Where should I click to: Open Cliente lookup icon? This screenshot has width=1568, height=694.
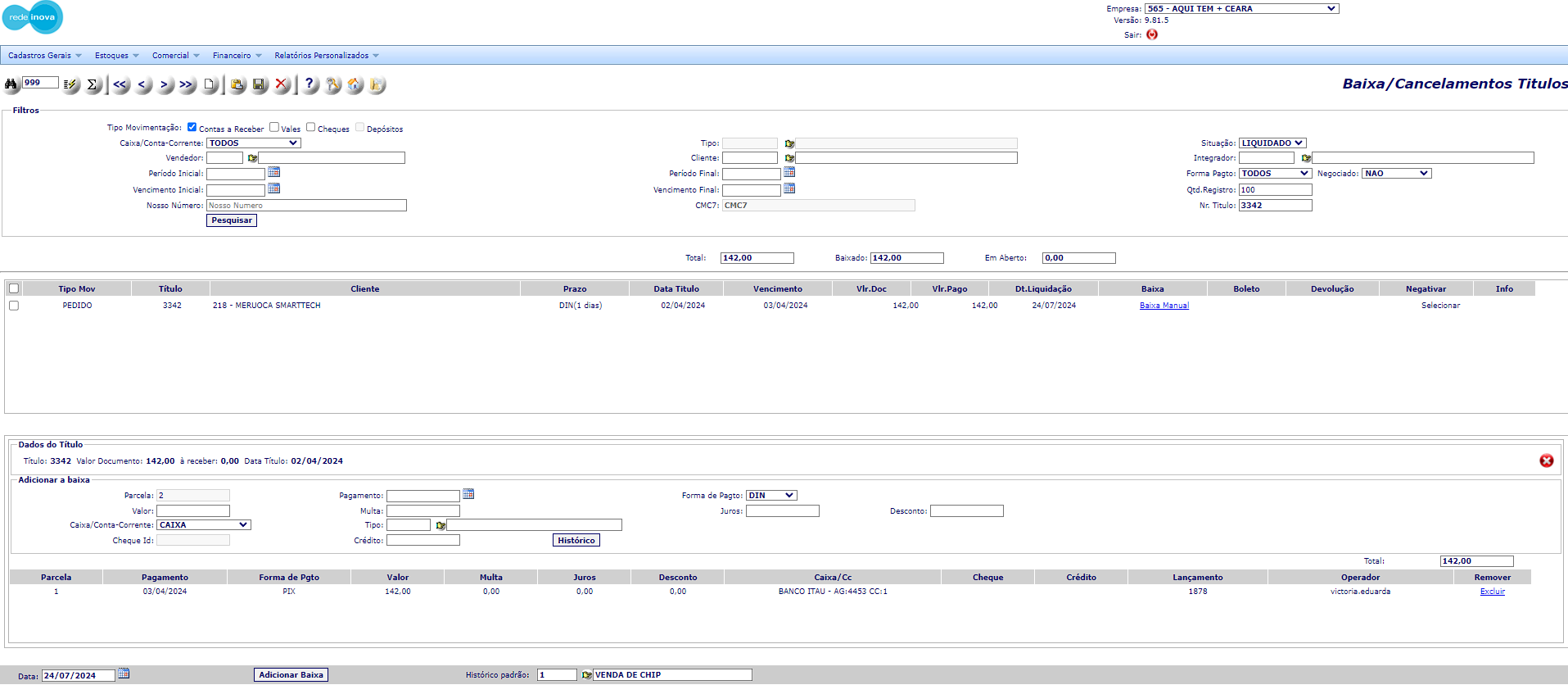click(x=789, y=158)
